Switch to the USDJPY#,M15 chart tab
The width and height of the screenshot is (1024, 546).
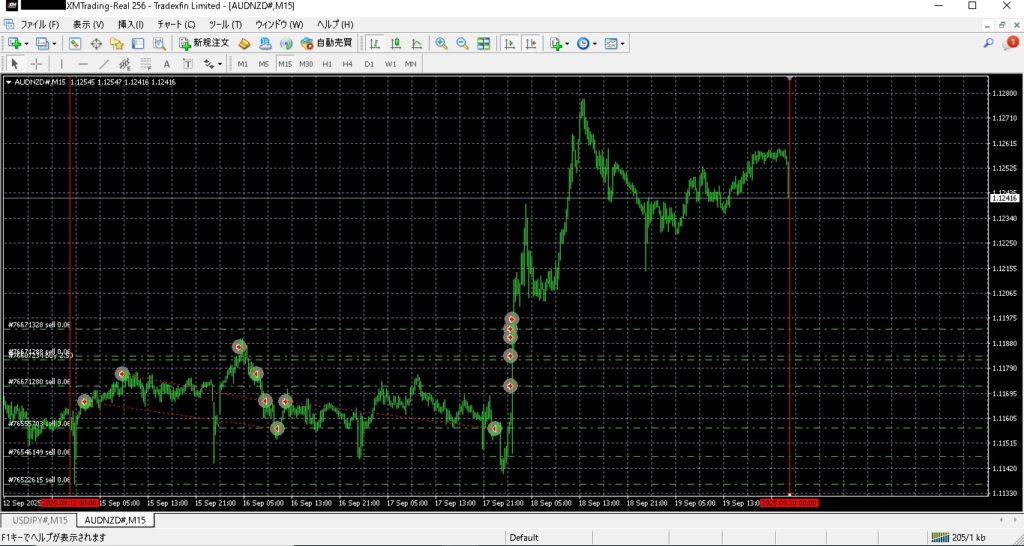pos(40,521)
